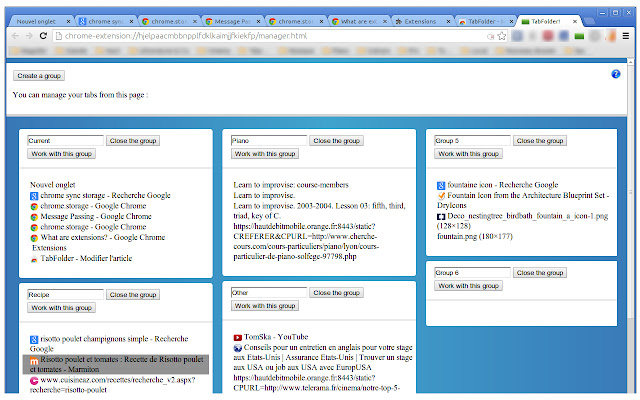Work with the Group 5 group
Image resolution: width=640 pixels, height=400 pixels.
[468, 153]
